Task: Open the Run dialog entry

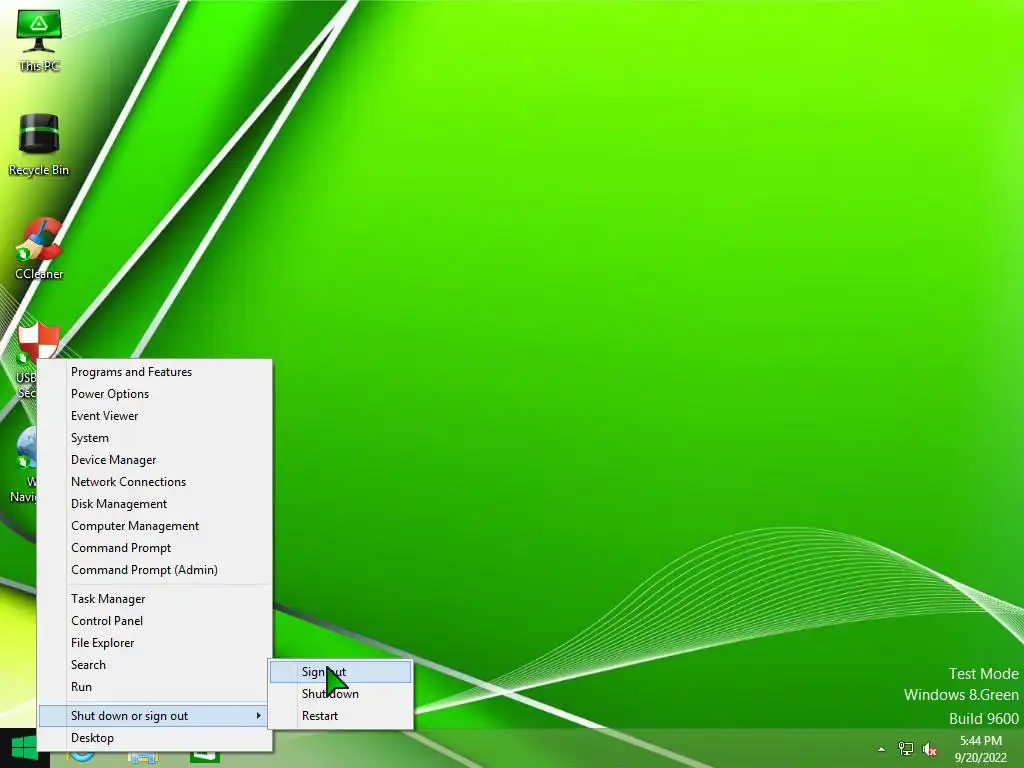Action: coord(155,687)
